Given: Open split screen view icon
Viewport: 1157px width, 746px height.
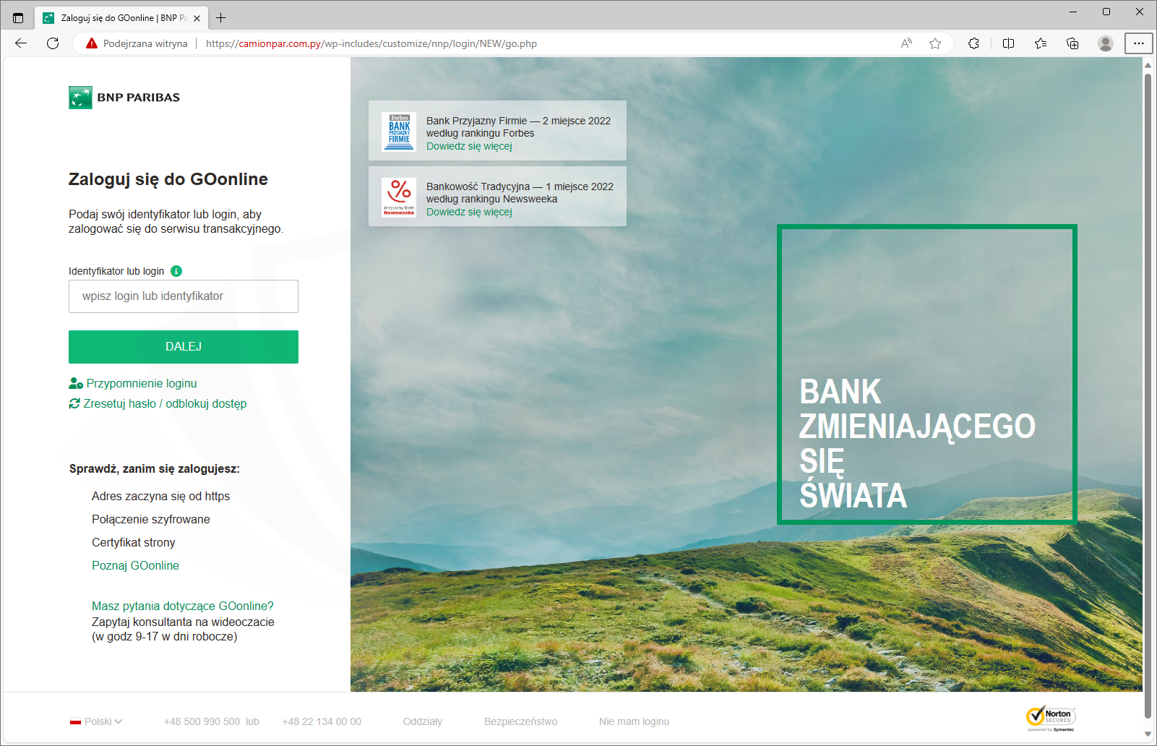Looking at the screenshot, I should pyautogui.click(x=1009, y=44).
